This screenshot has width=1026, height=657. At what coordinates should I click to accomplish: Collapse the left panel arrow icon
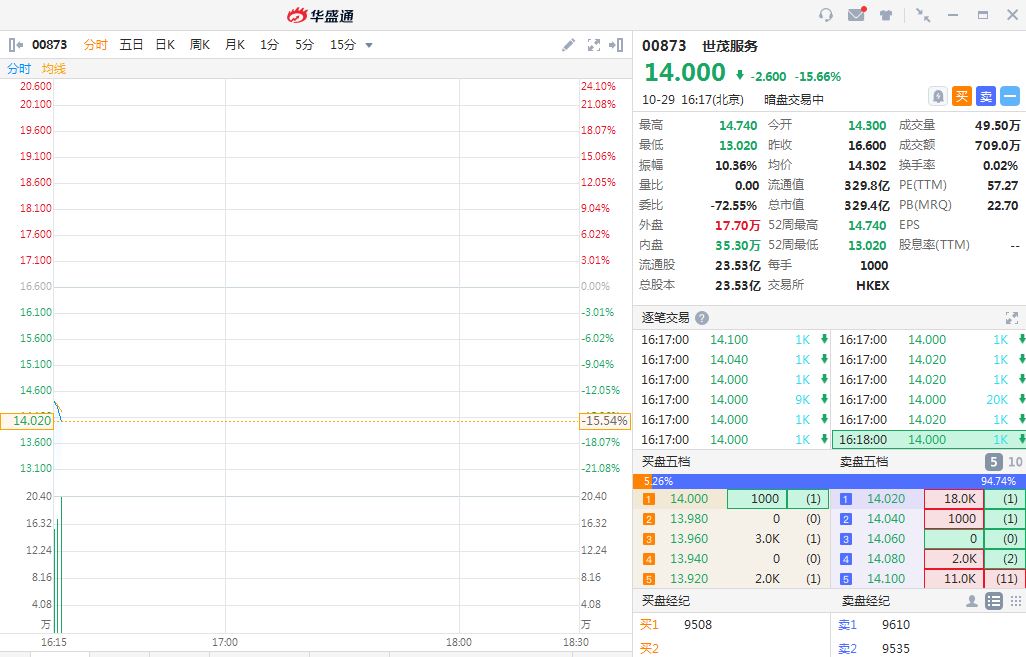pyautogui.click(x=15, y=45)
